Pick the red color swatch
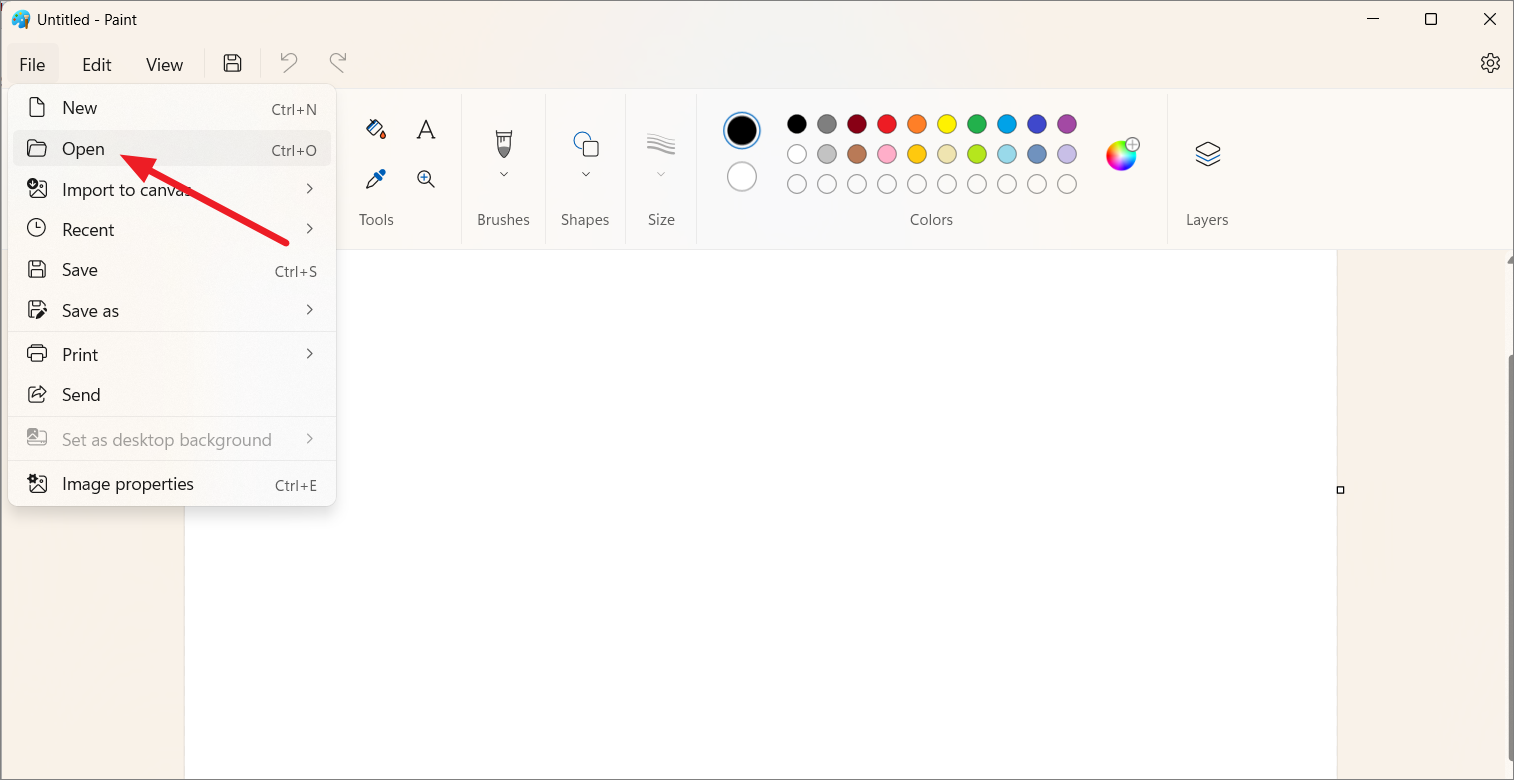The image size is (1514, 780). pos(887,124)
